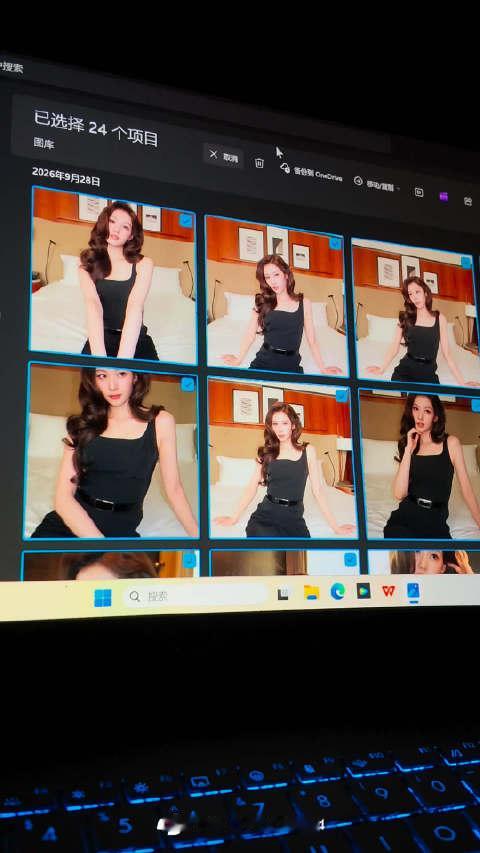The width and height of the screenshot is (480, 853).
Task: Click the OneDrive backup cloud icon
Action: 285,168
